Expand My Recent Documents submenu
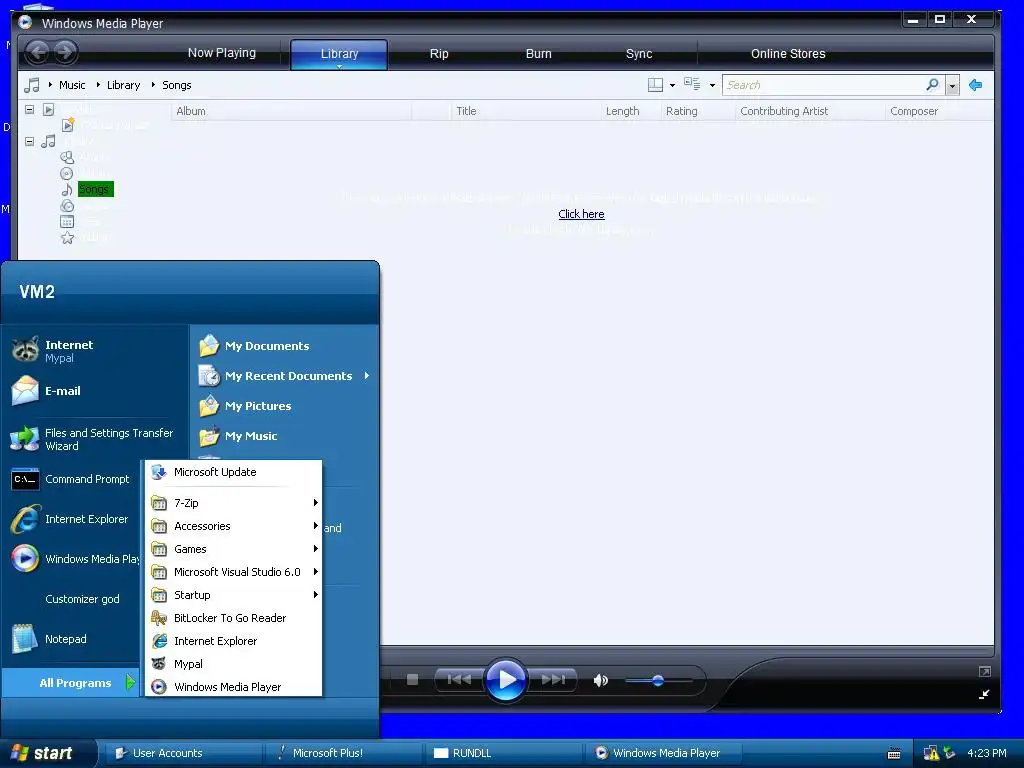 (367, 376)
